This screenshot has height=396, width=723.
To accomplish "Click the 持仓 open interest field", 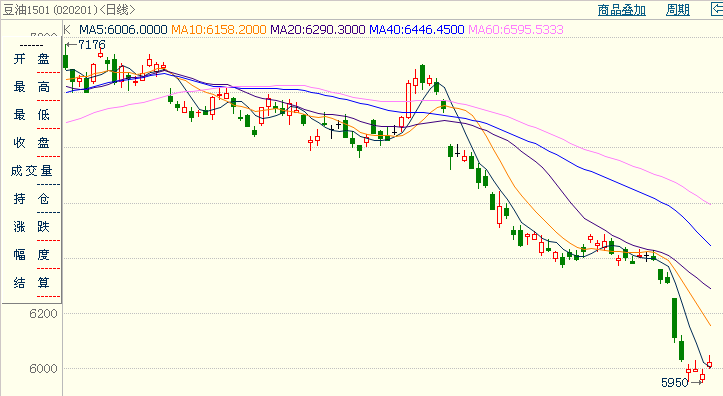I will 31,199.
